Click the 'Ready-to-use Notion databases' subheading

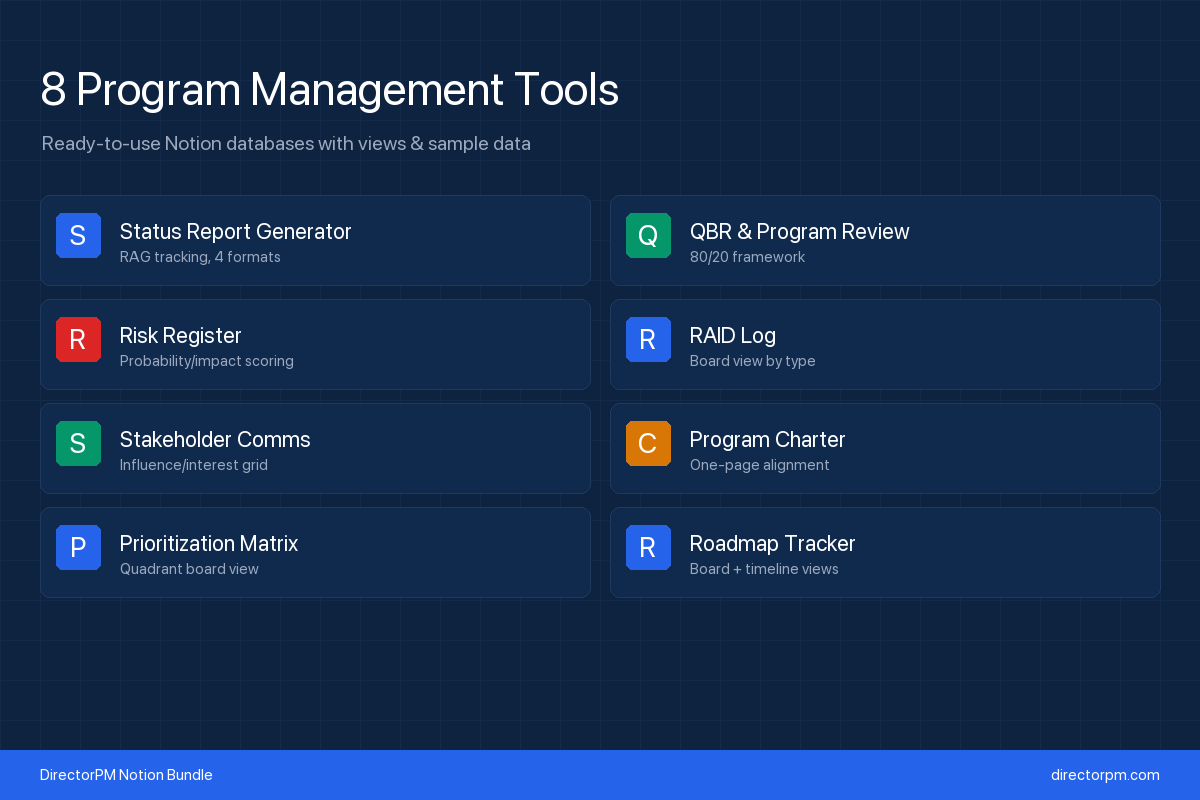coord(286,144)
